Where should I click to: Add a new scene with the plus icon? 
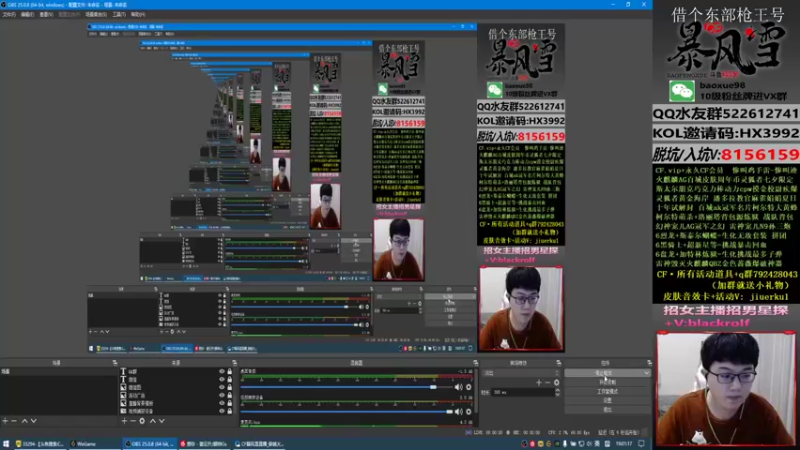[5, 421]
